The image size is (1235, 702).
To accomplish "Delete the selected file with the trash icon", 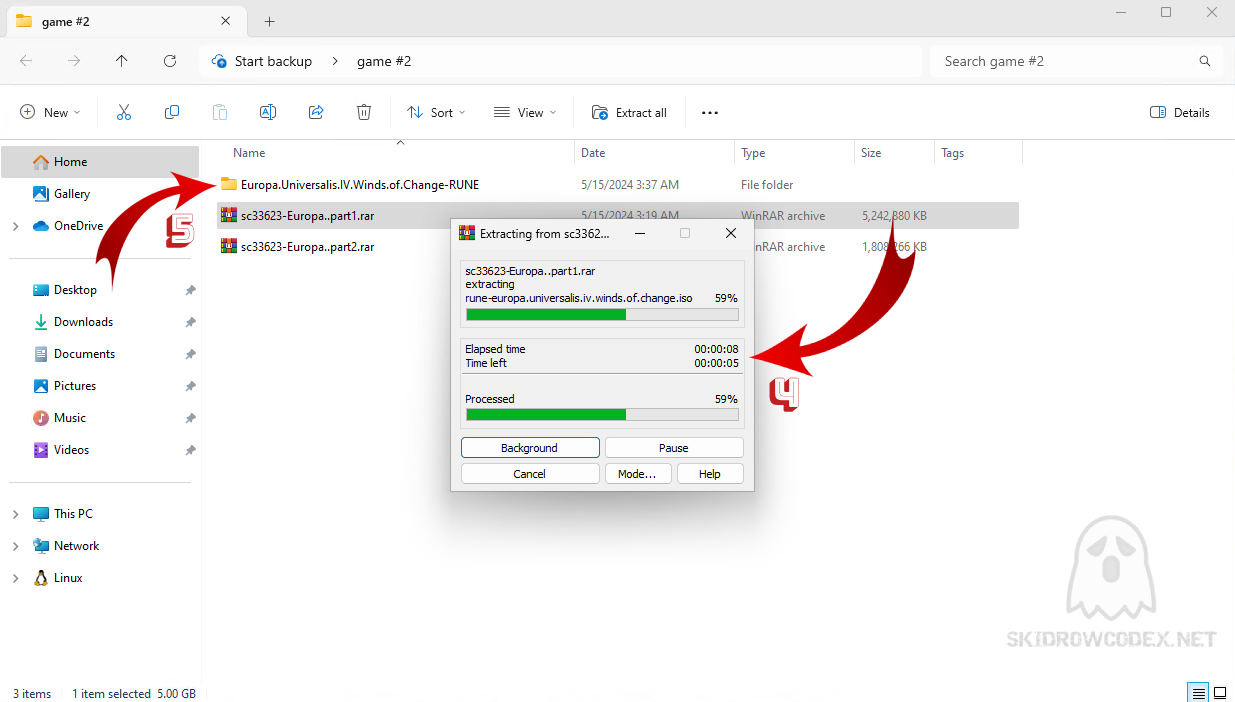I will click(364, 113).
